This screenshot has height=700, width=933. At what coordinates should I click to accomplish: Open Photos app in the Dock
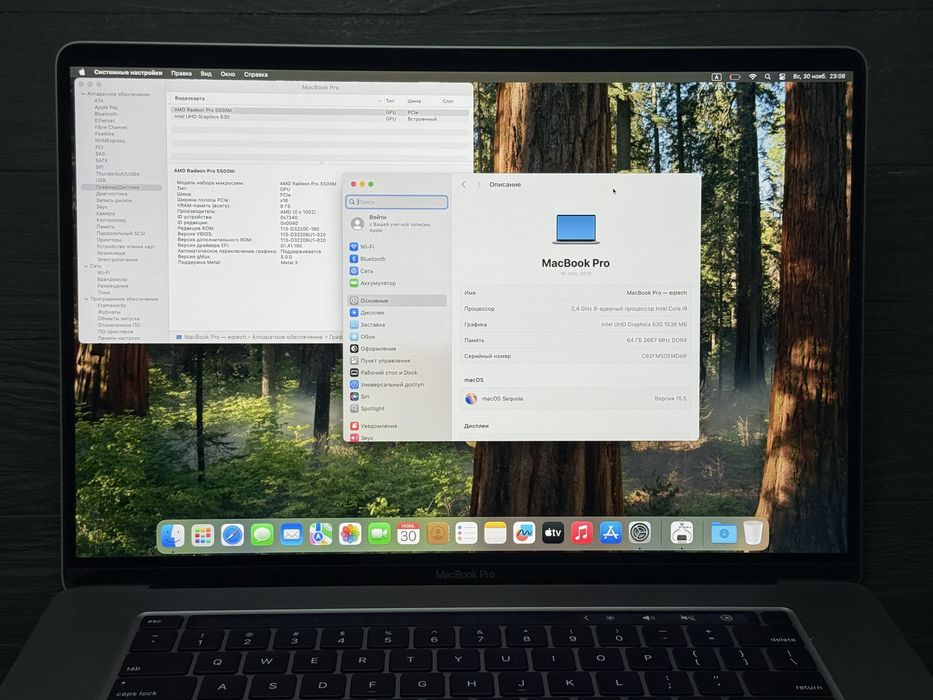coord(350,534)
